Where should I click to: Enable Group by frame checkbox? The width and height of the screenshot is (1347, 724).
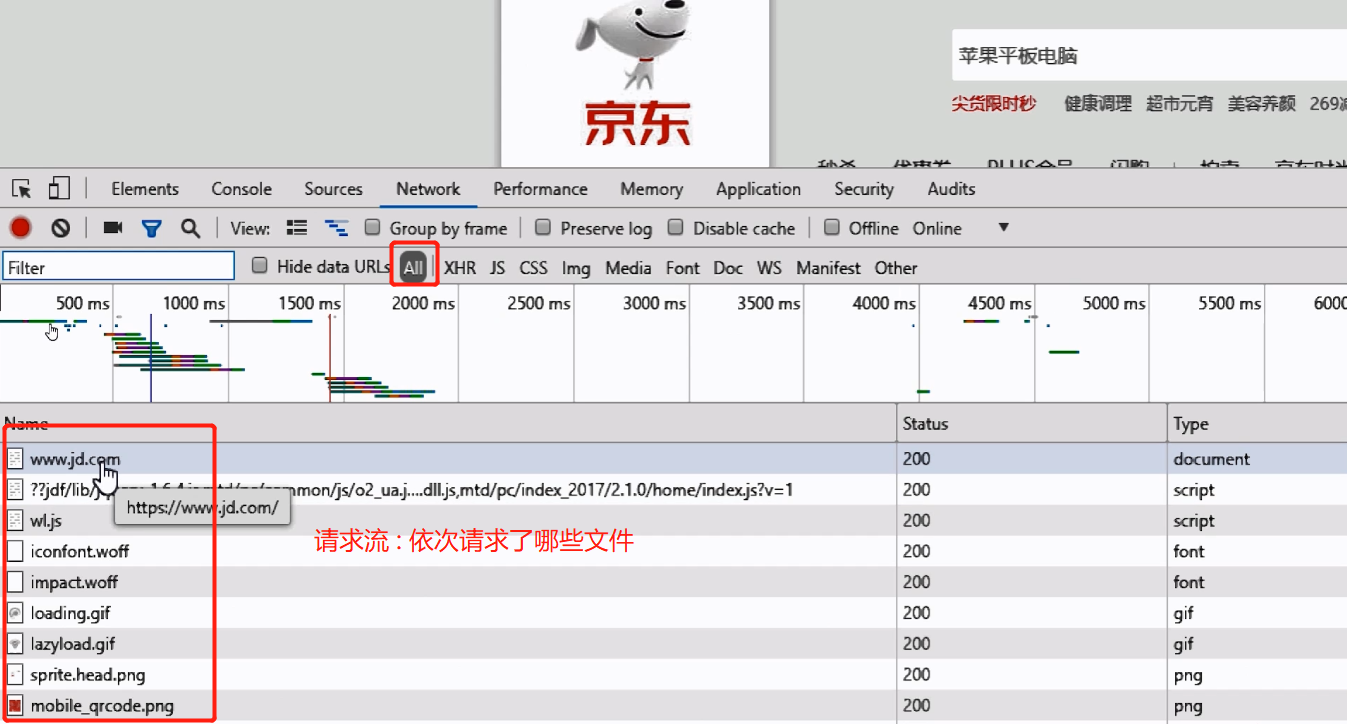pyautogui.click(x=372, y=227)
